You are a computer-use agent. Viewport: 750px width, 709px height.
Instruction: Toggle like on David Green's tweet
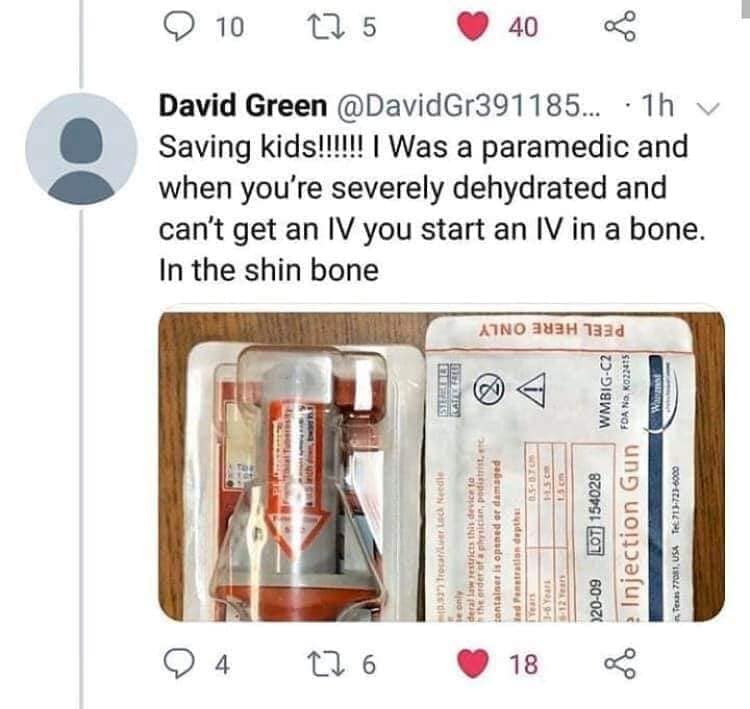point(473,664)
